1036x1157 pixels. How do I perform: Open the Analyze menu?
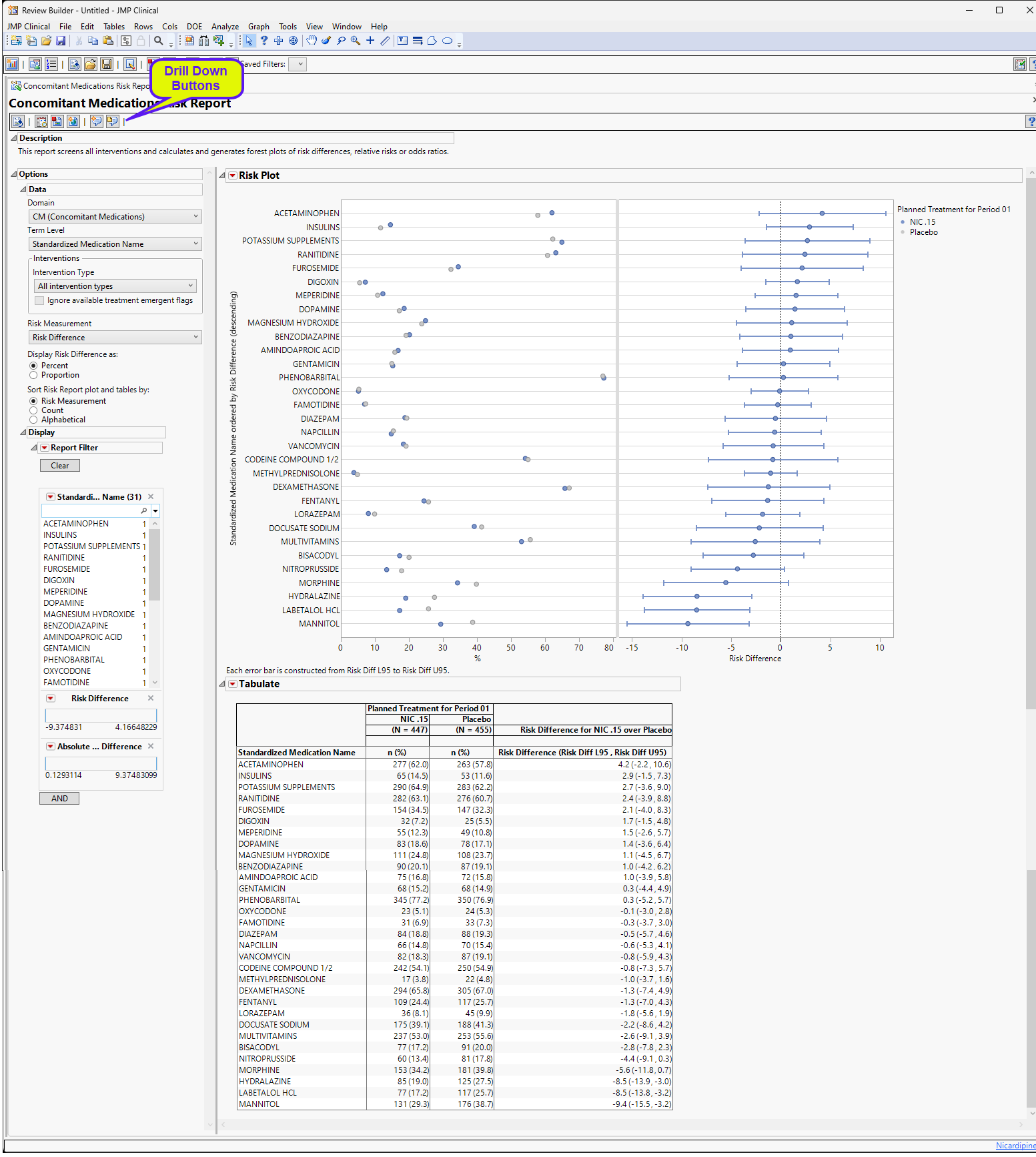coord(225,27)
